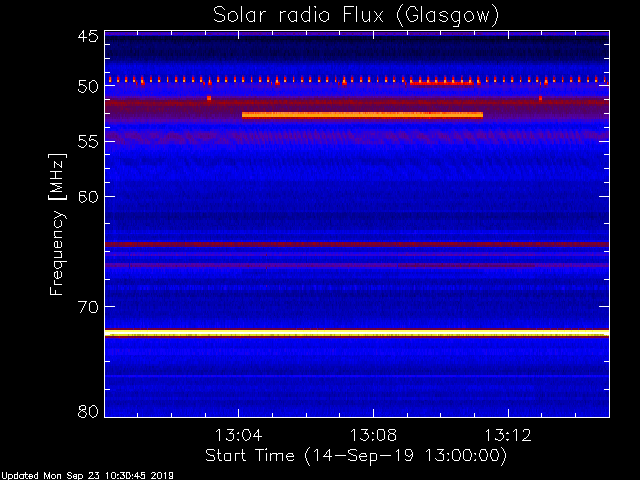Click the '60' frequency tick label
The width and height of the screenshot is (640, 480).
pos(88,197)
